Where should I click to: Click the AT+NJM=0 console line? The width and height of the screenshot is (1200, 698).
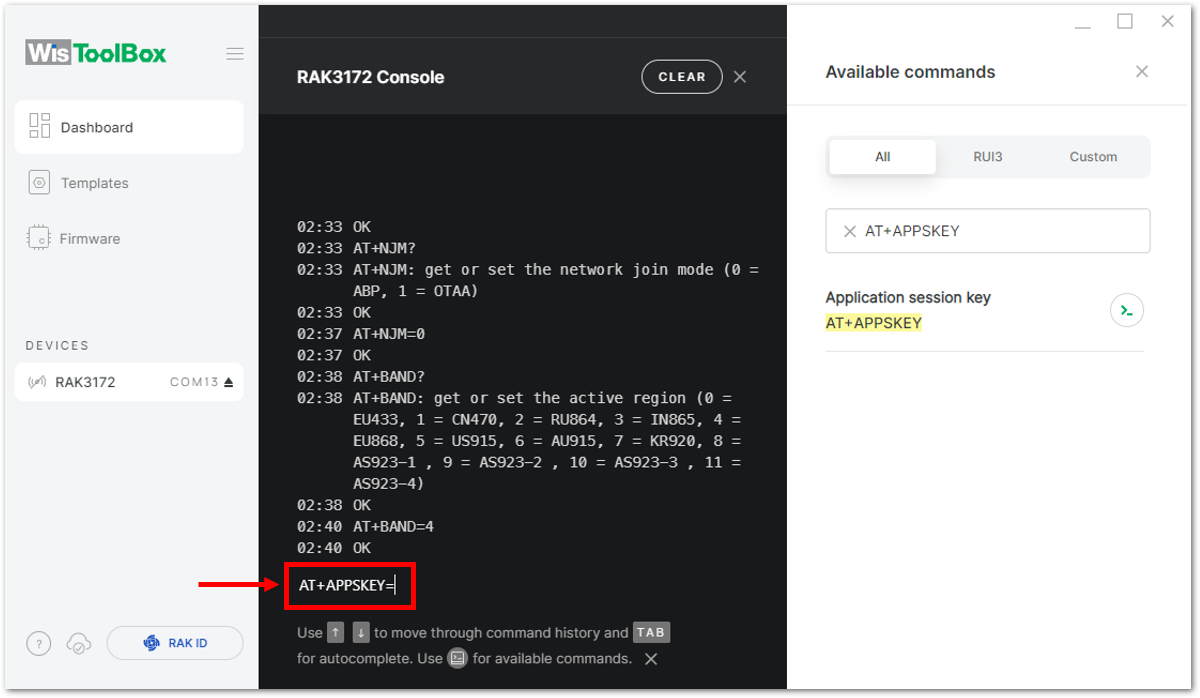(x=389, y=334)
